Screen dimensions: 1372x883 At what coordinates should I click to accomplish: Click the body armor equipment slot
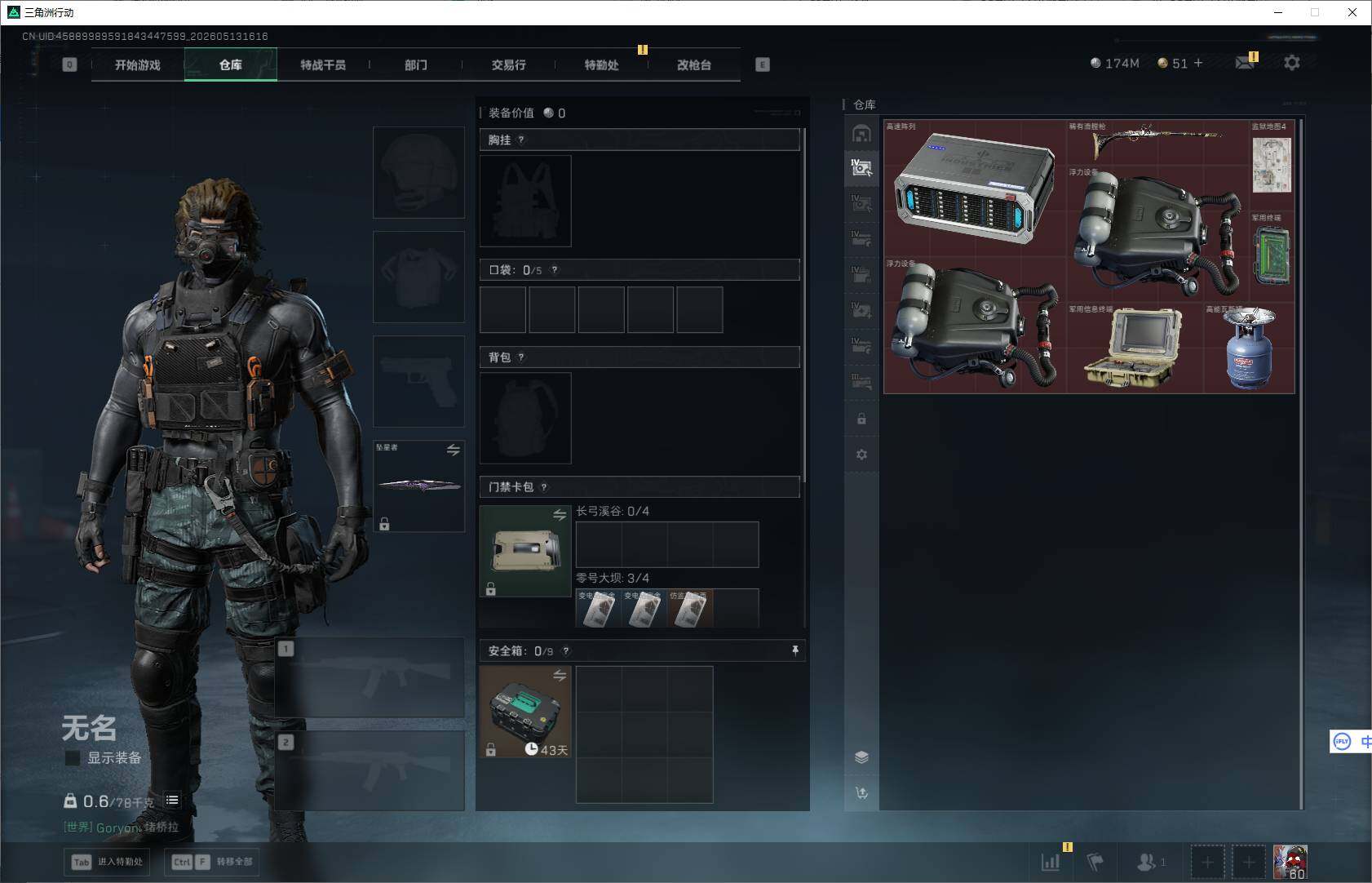pos(418,277)
